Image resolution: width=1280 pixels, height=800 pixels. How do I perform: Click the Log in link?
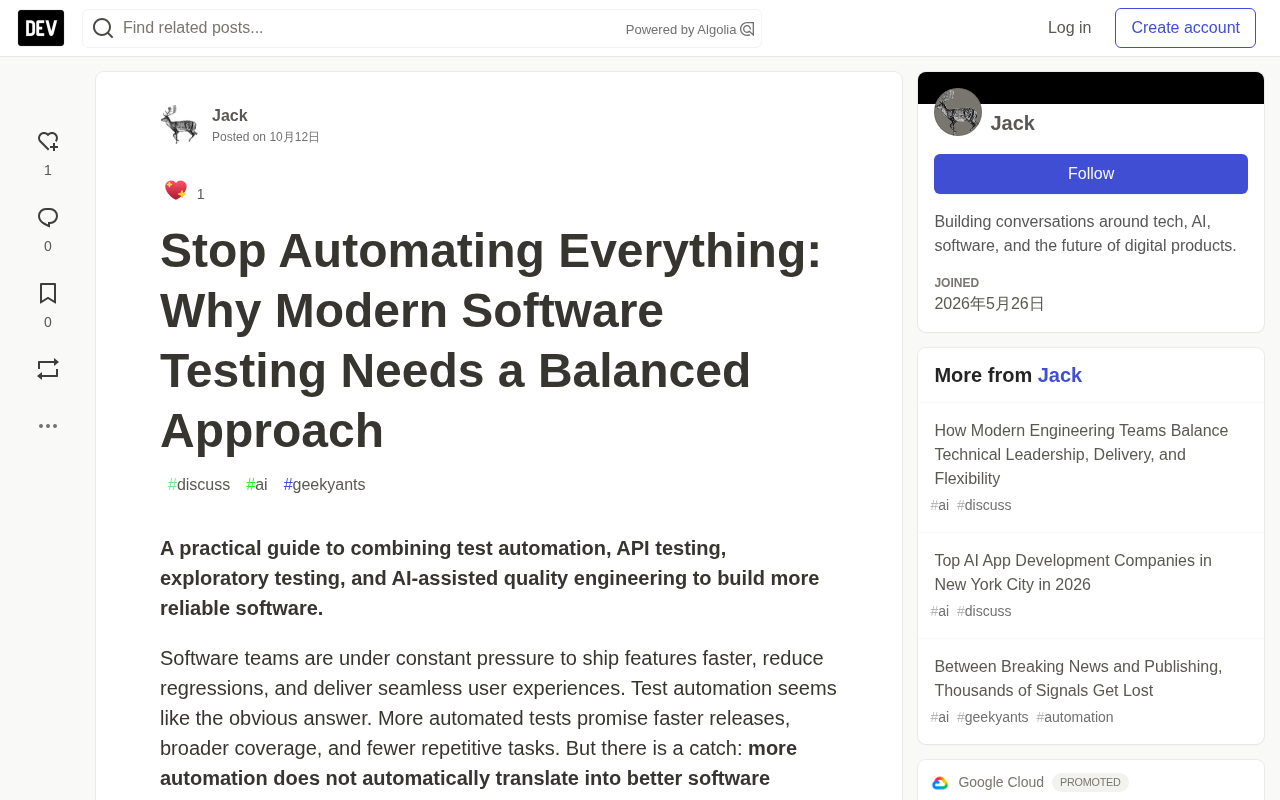point(1069,28)
